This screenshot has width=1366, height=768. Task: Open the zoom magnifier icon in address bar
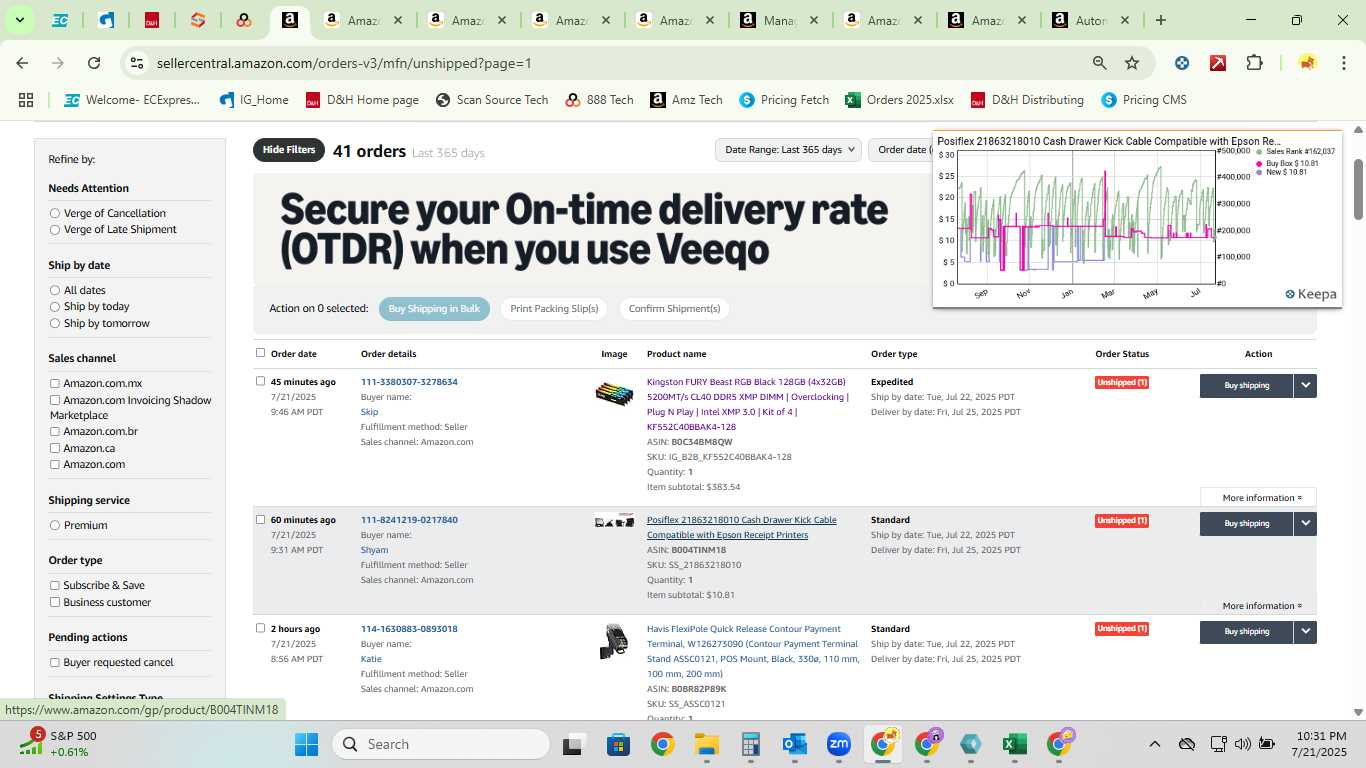pyautogui.click(x=1100, y=63)
